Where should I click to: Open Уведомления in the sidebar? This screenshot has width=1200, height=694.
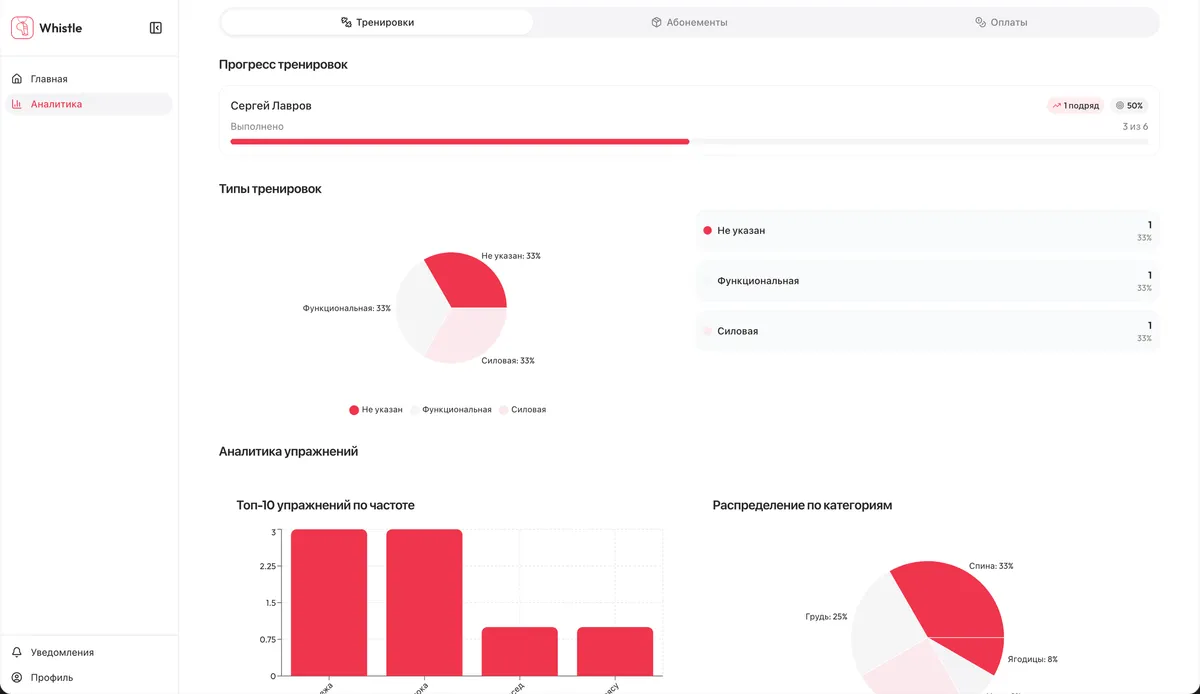click(x=89, y=652)
